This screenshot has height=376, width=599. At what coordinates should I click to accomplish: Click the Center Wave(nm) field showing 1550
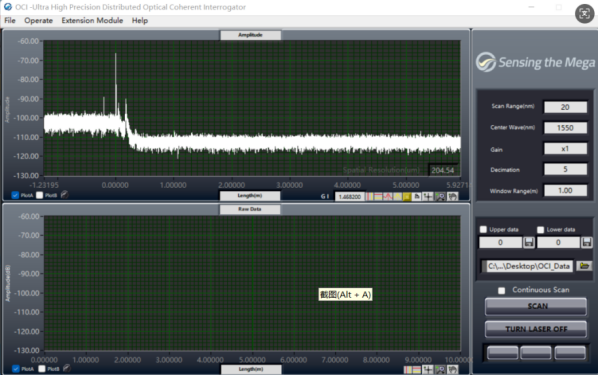(565, 128)
